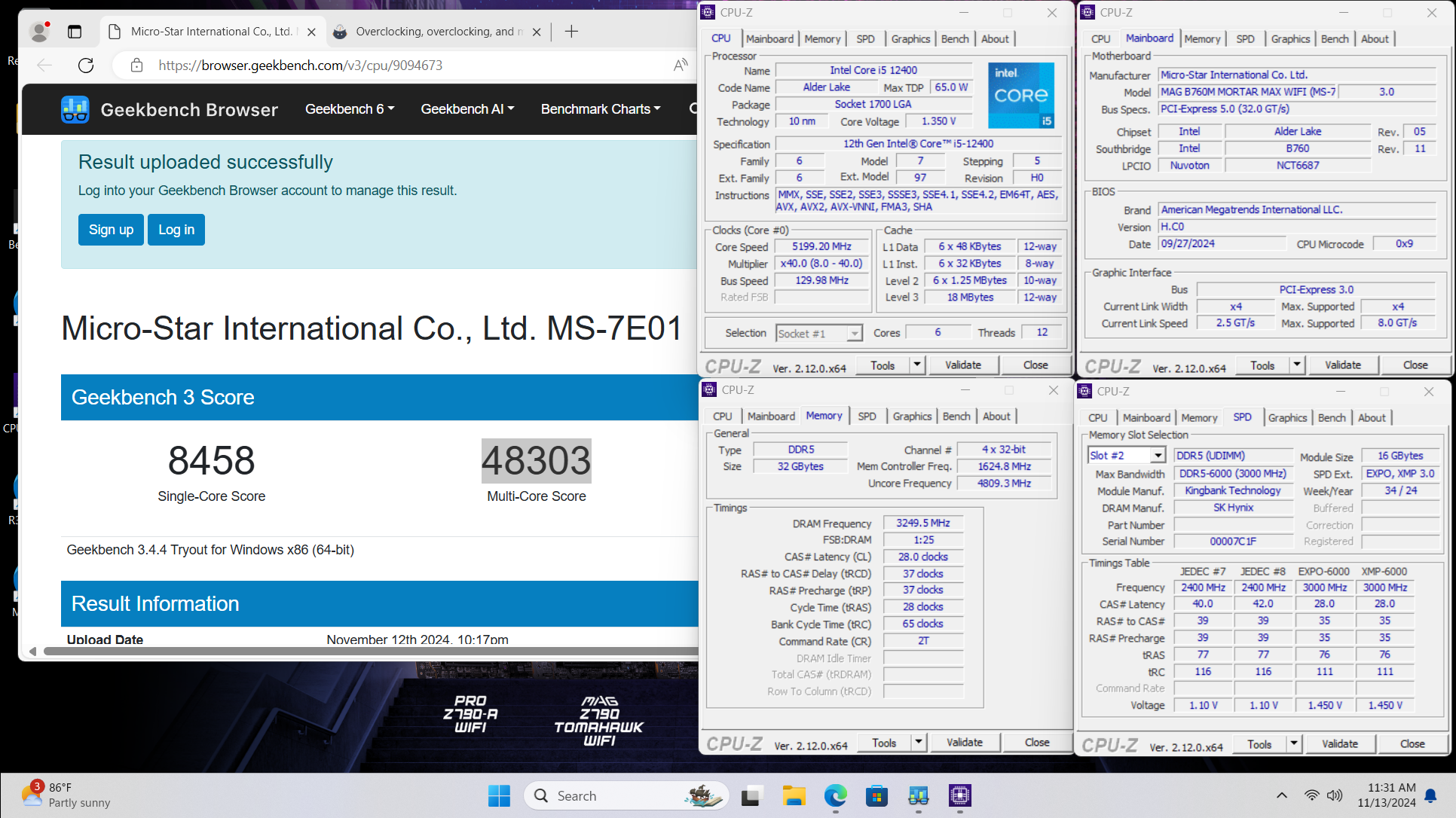Click CPU-Z icon in Memory window title
The width and height of the screenshot is (1456, 818).
[x=709, y=389]
